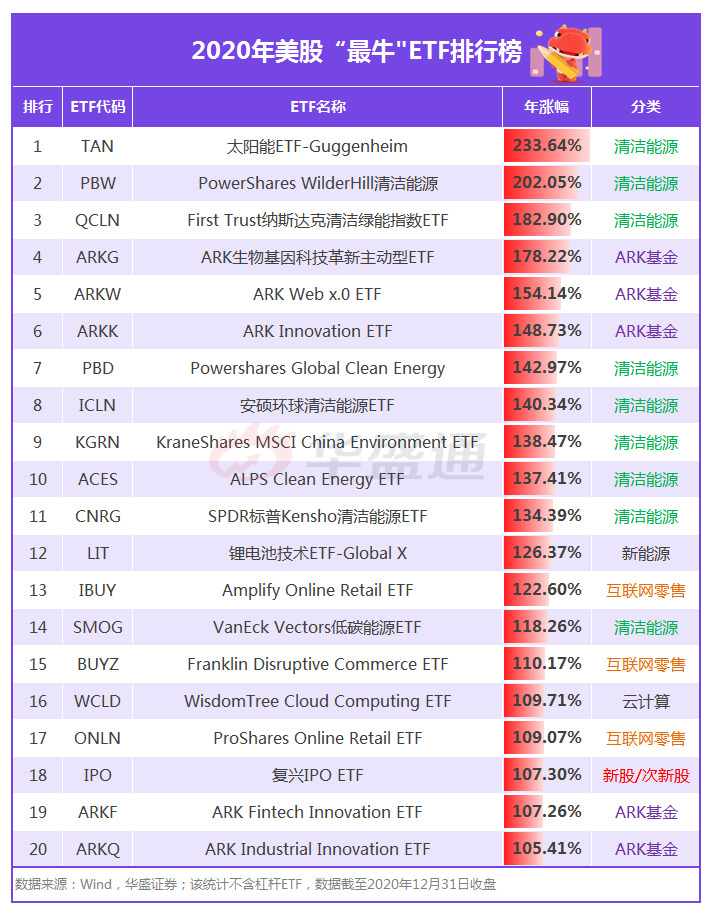Click the 154.14% gain value
The image size is (712, 919).
[x=547, y=293]
